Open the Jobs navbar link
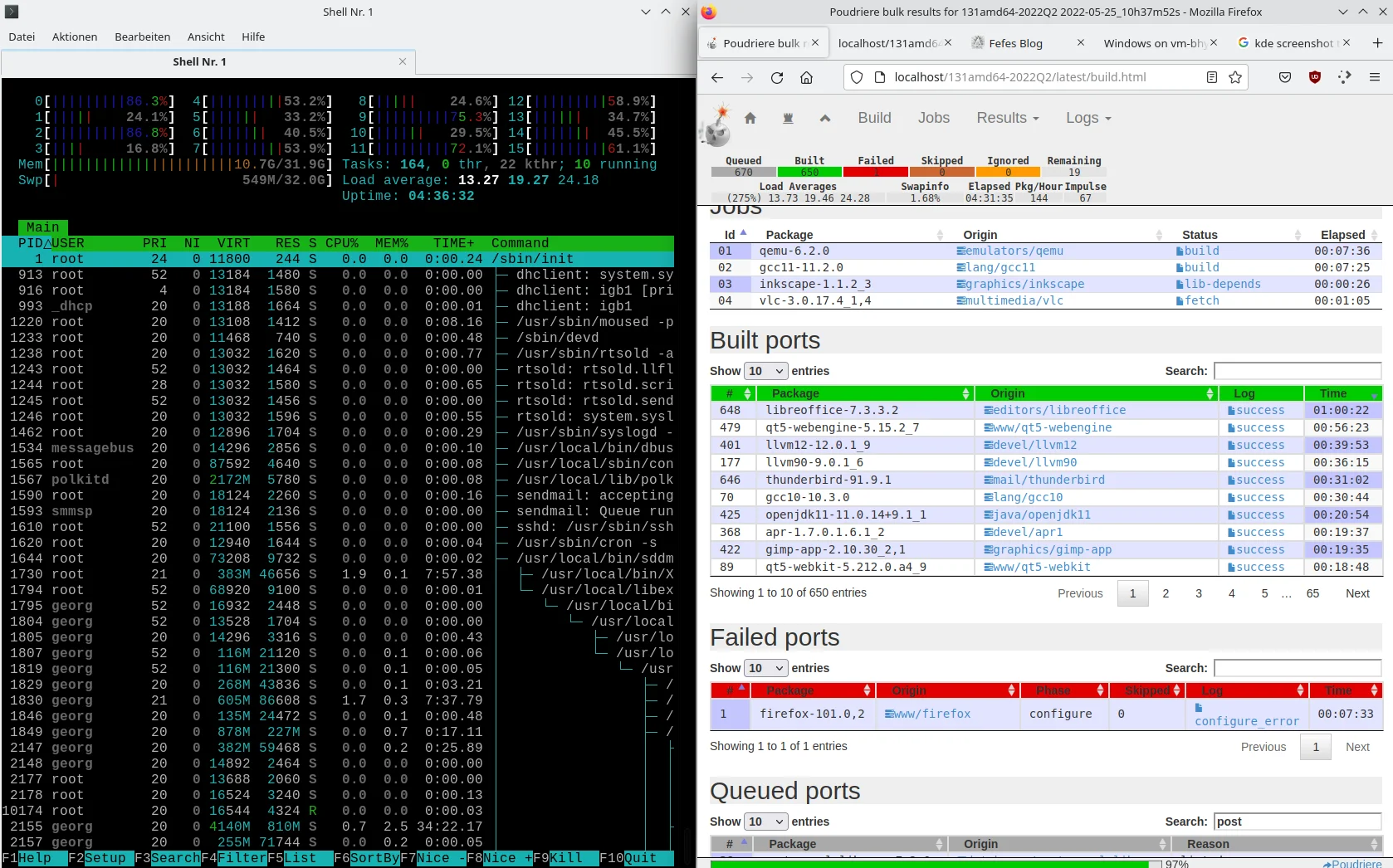This screenshot has width=1393, height=868. click(934, 118)
